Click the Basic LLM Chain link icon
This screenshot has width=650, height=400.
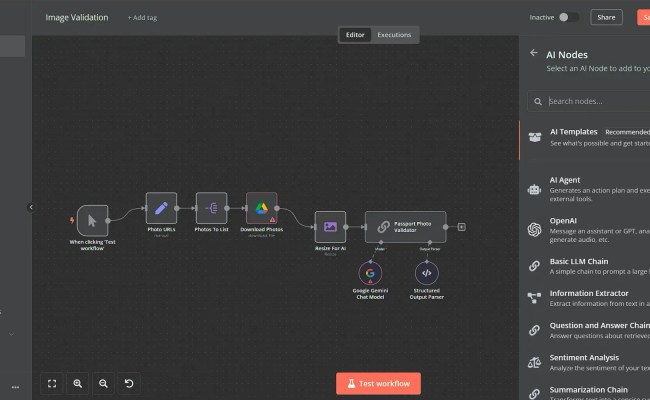534,266
